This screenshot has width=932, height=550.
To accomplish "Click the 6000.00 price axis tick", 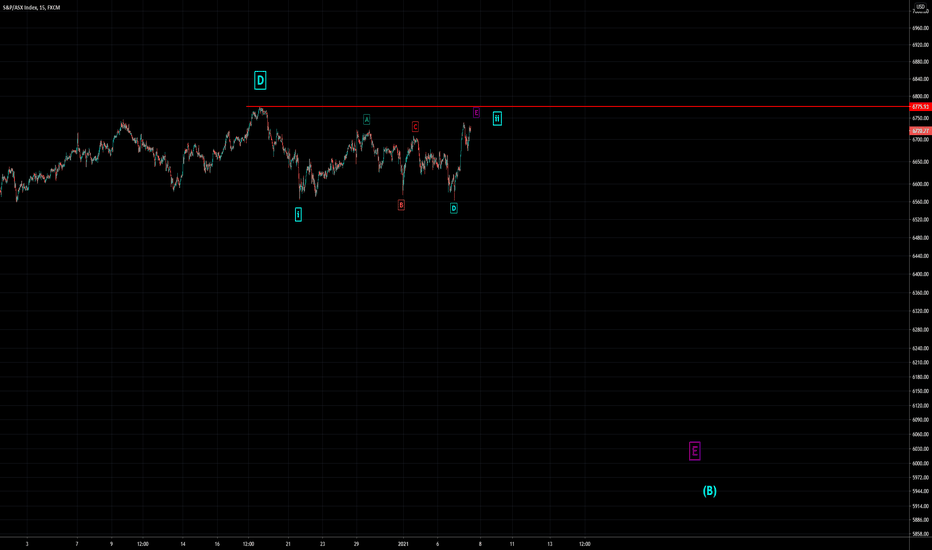I will [x=920, y=463].
